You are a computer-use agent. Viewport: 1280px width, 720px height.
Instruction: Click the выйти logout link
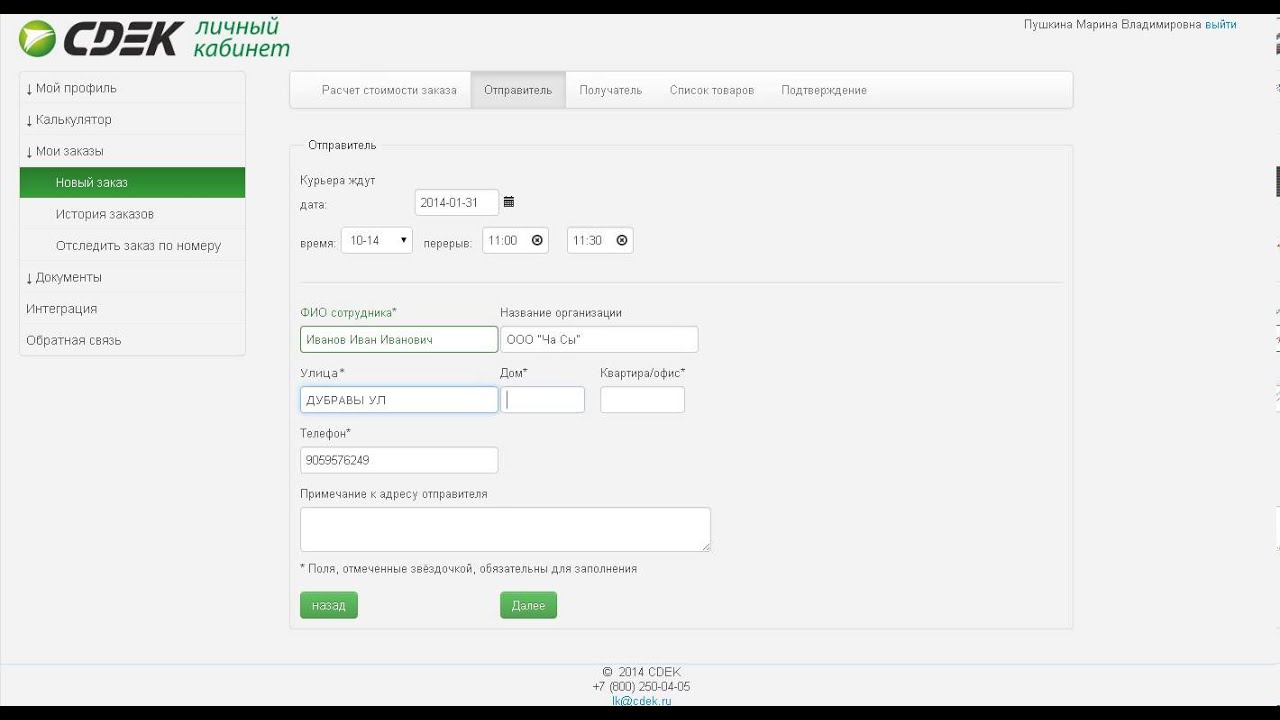1221,25
